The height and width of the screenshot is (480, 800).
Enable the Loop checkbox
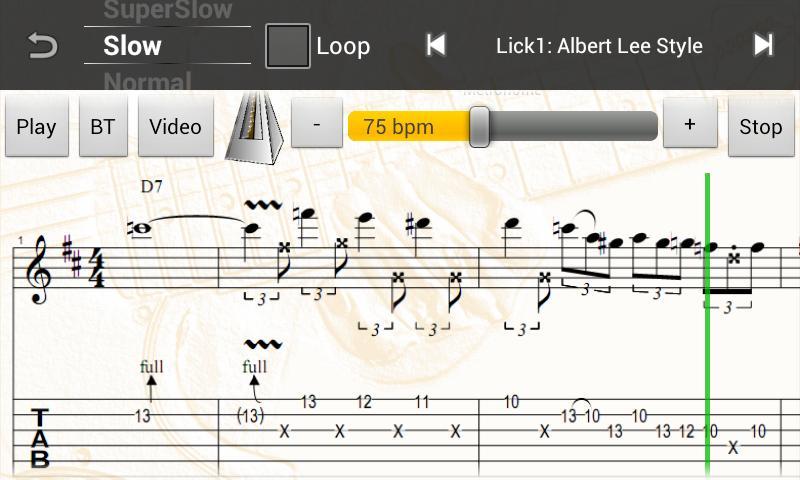click(x=288, y=46)
